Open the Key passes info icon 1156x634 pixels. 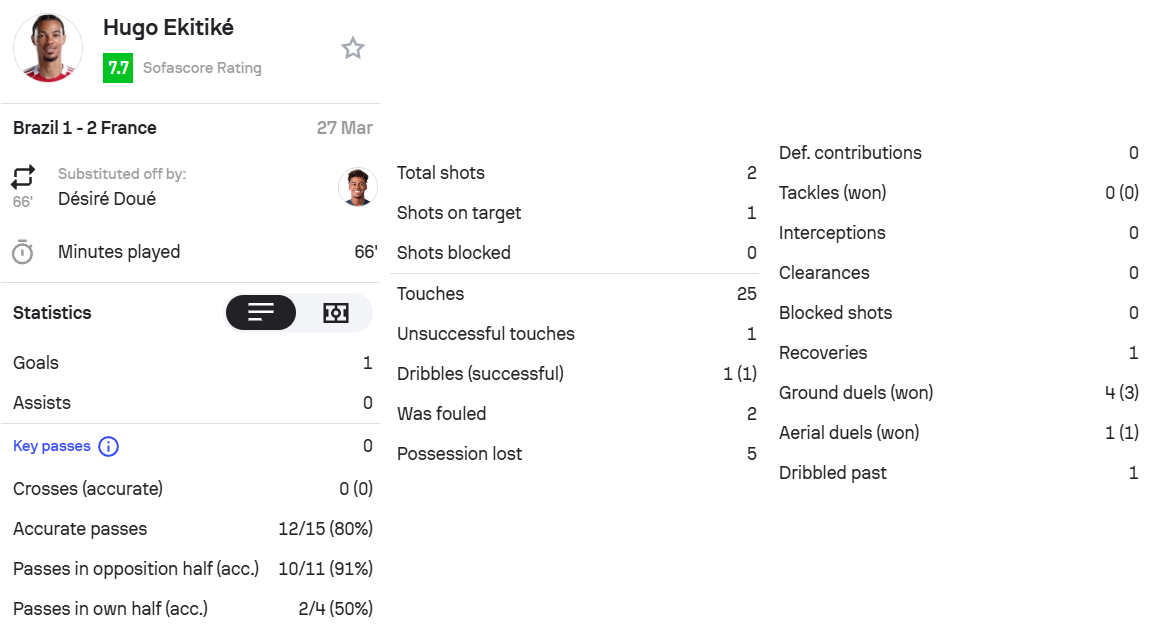click(108, 446)
